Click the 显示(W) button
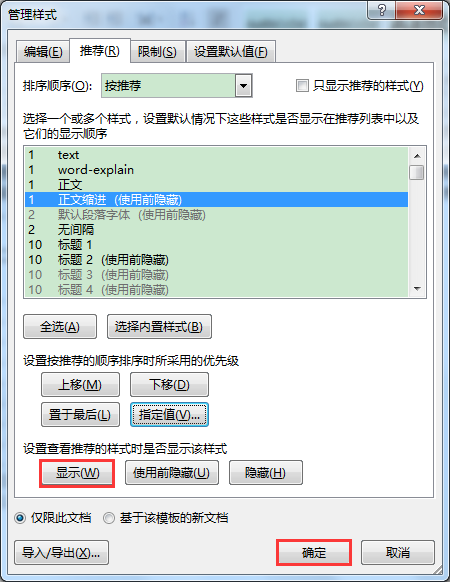Viewport: 450px width, 582px height. (77, 473)
